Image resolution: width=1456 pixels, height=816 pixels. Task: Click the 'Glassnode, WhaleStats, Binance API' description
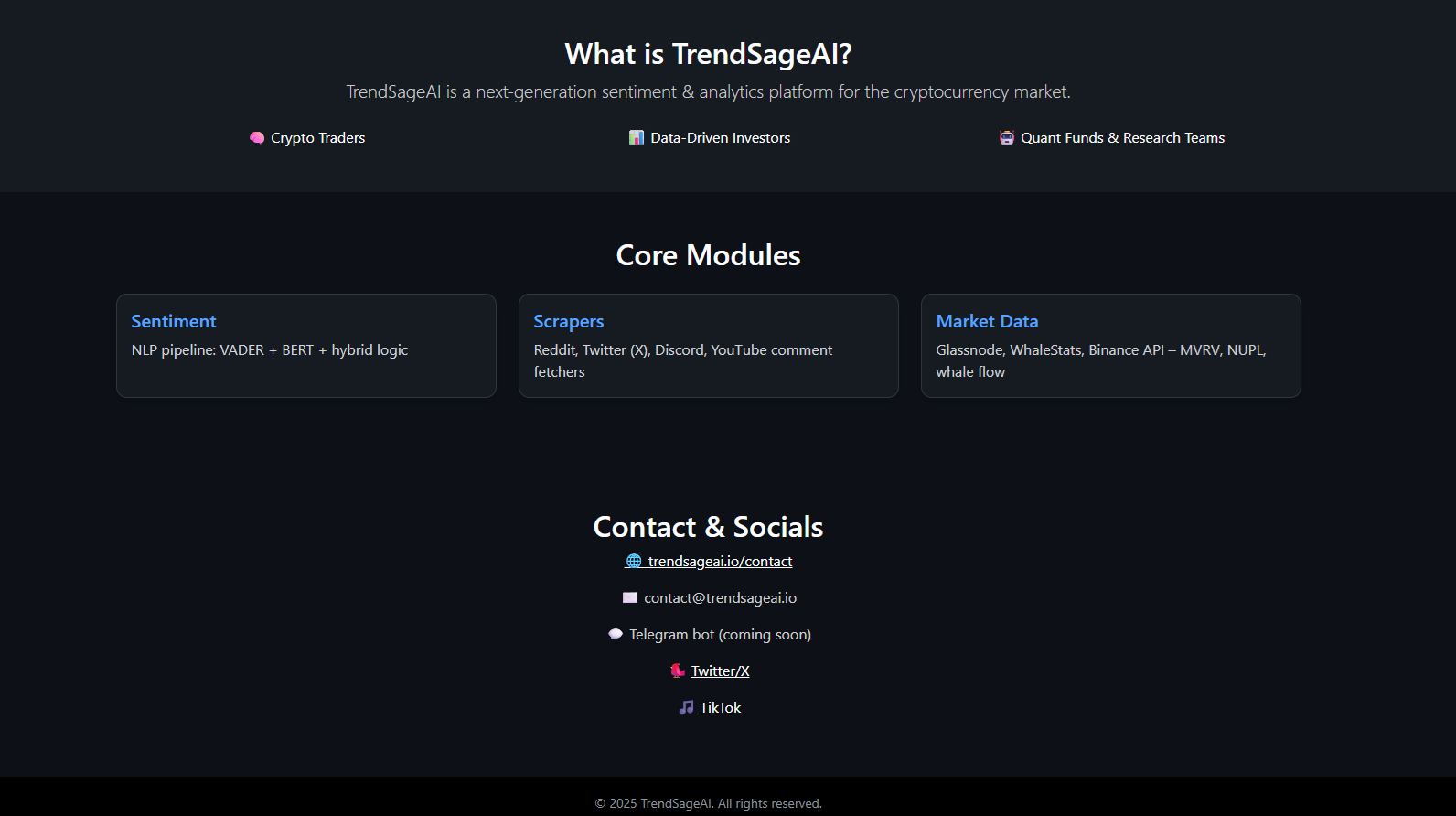[x=1101, y=361]
